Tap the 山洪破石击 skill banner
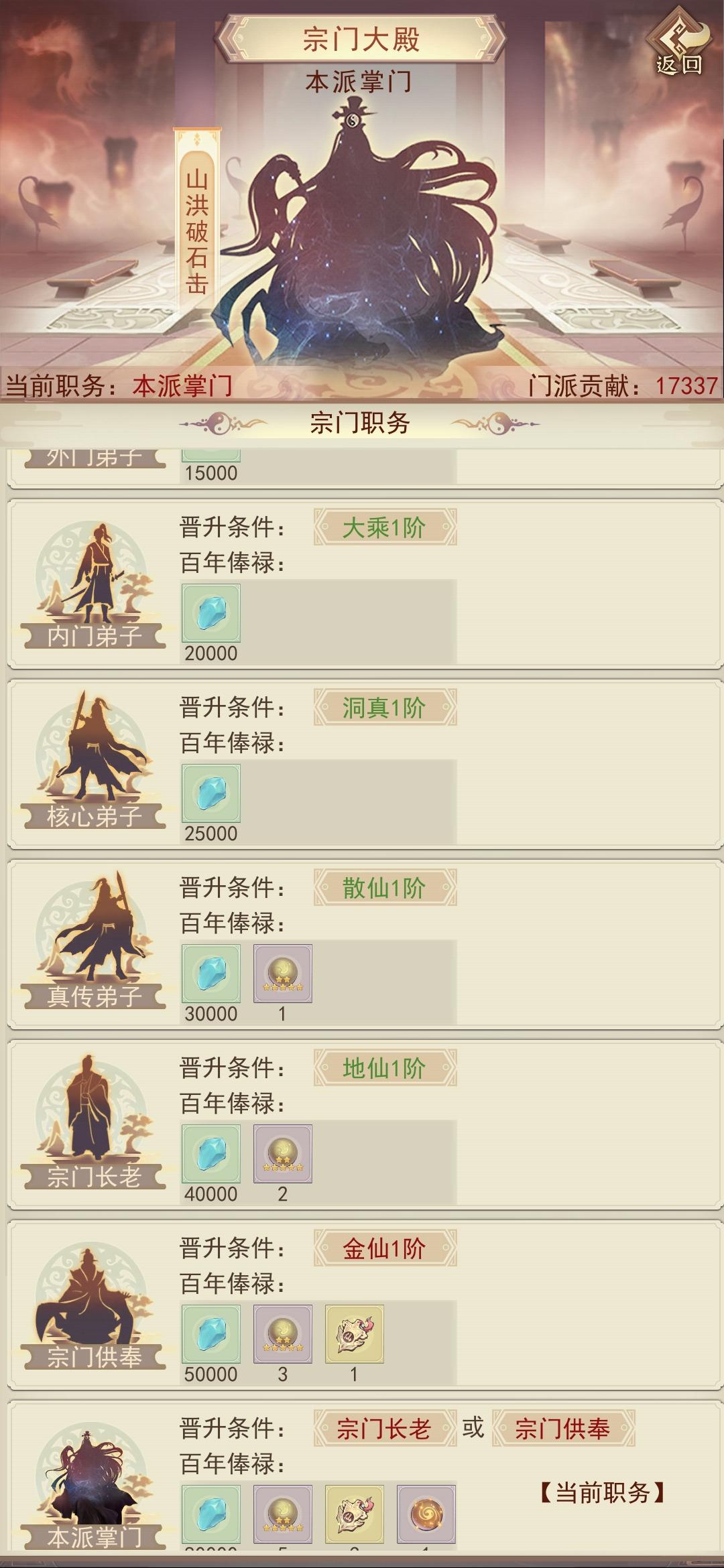The height and width of the screenshot is (1568, 724). (x=197, y=221)
